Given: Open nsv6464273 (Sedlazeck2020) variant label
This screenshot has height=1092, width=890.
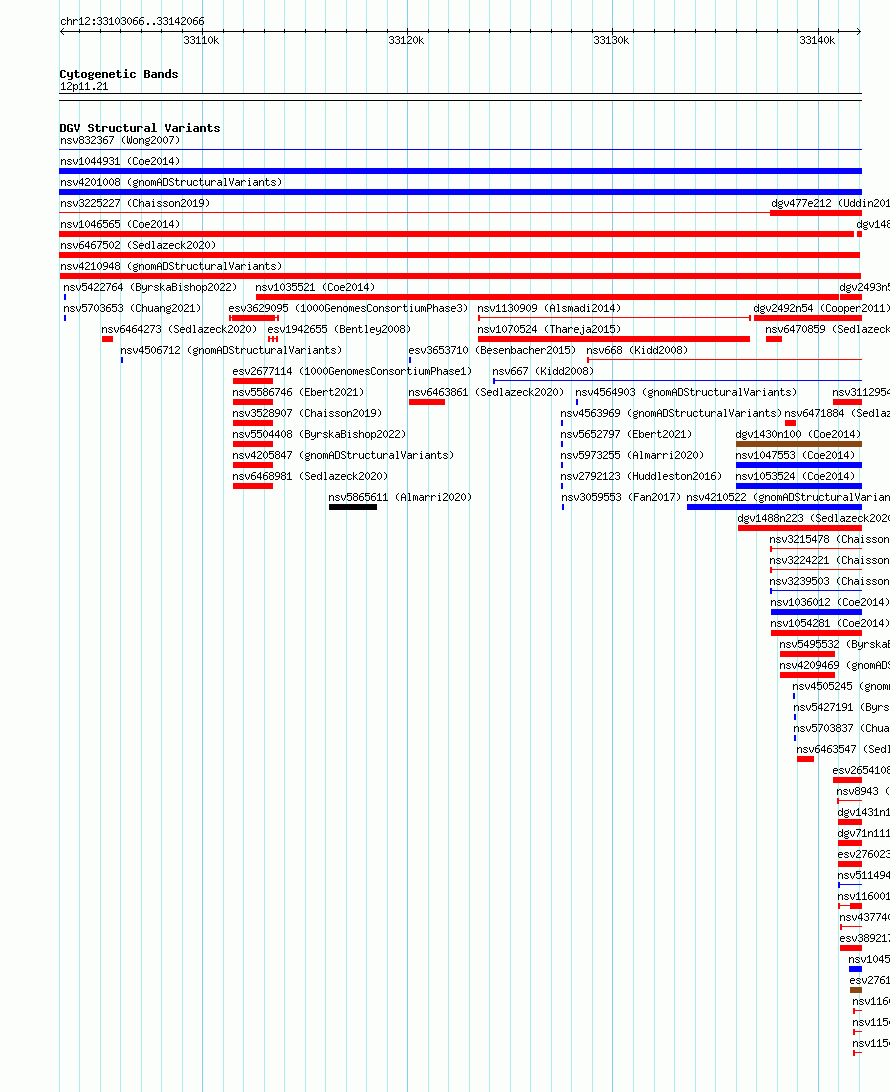Looking at the screenshot, I should (x=179, y=329).
